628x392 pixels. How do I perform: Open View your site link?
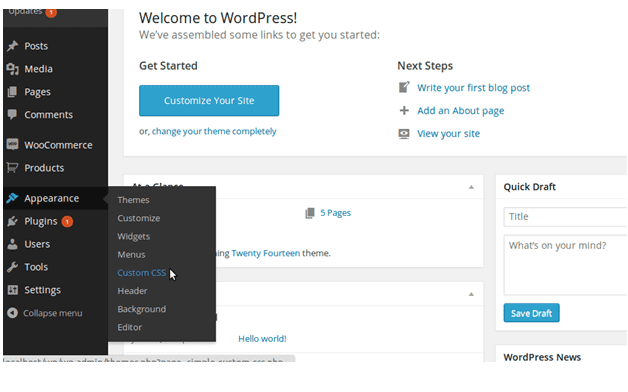[448, 134]
